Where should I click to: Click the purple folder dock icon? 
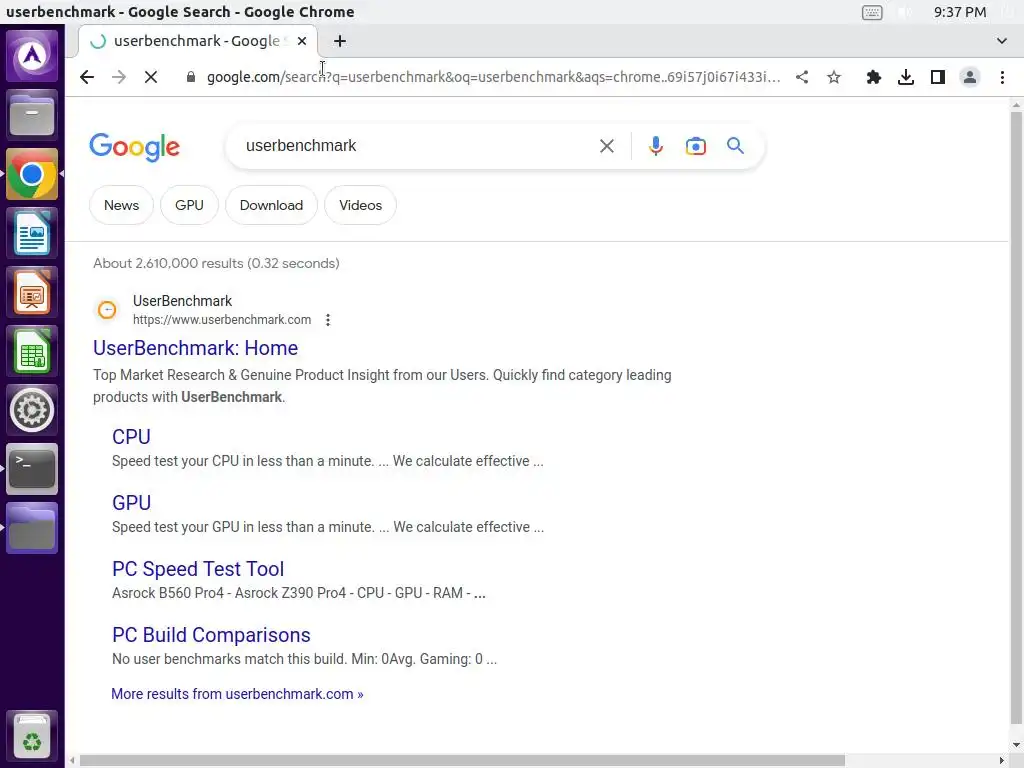pos(32,528)
